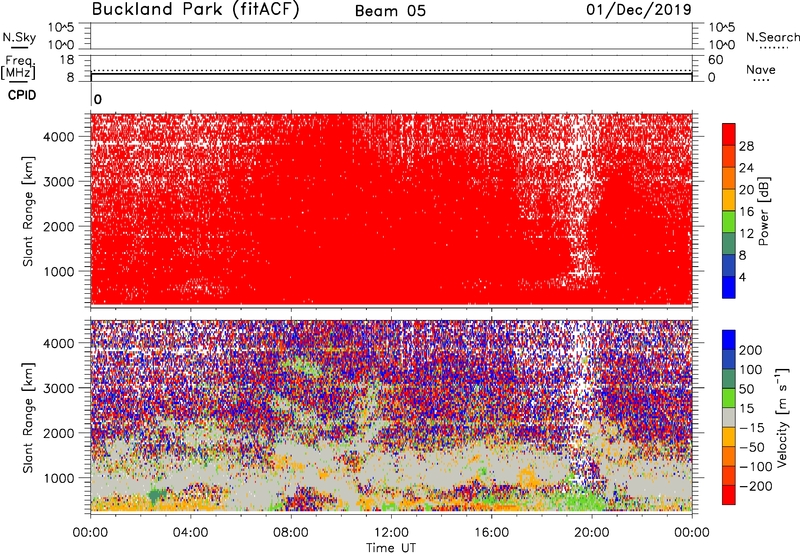Click the dotted Nave line in Freq panel
The image size is (800, 554).
point(391,70)
